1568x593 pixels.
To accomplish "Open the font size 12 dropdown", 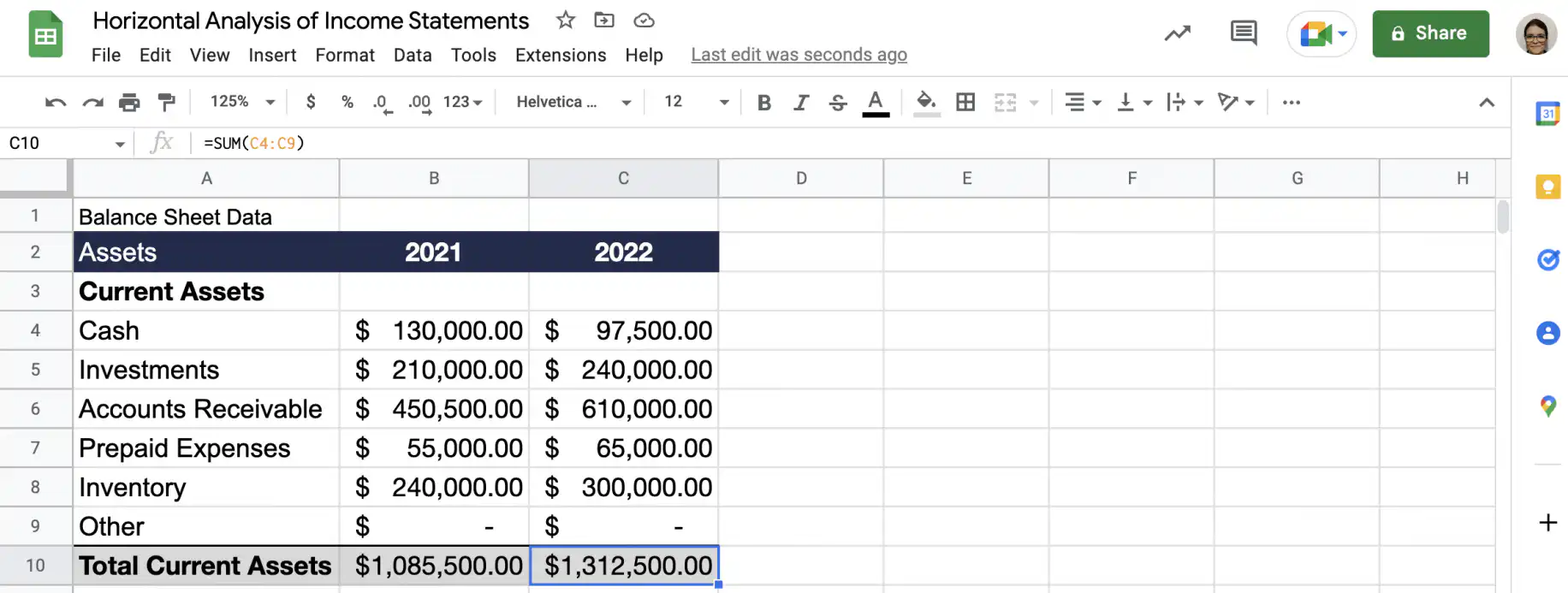I will [697, 102].
